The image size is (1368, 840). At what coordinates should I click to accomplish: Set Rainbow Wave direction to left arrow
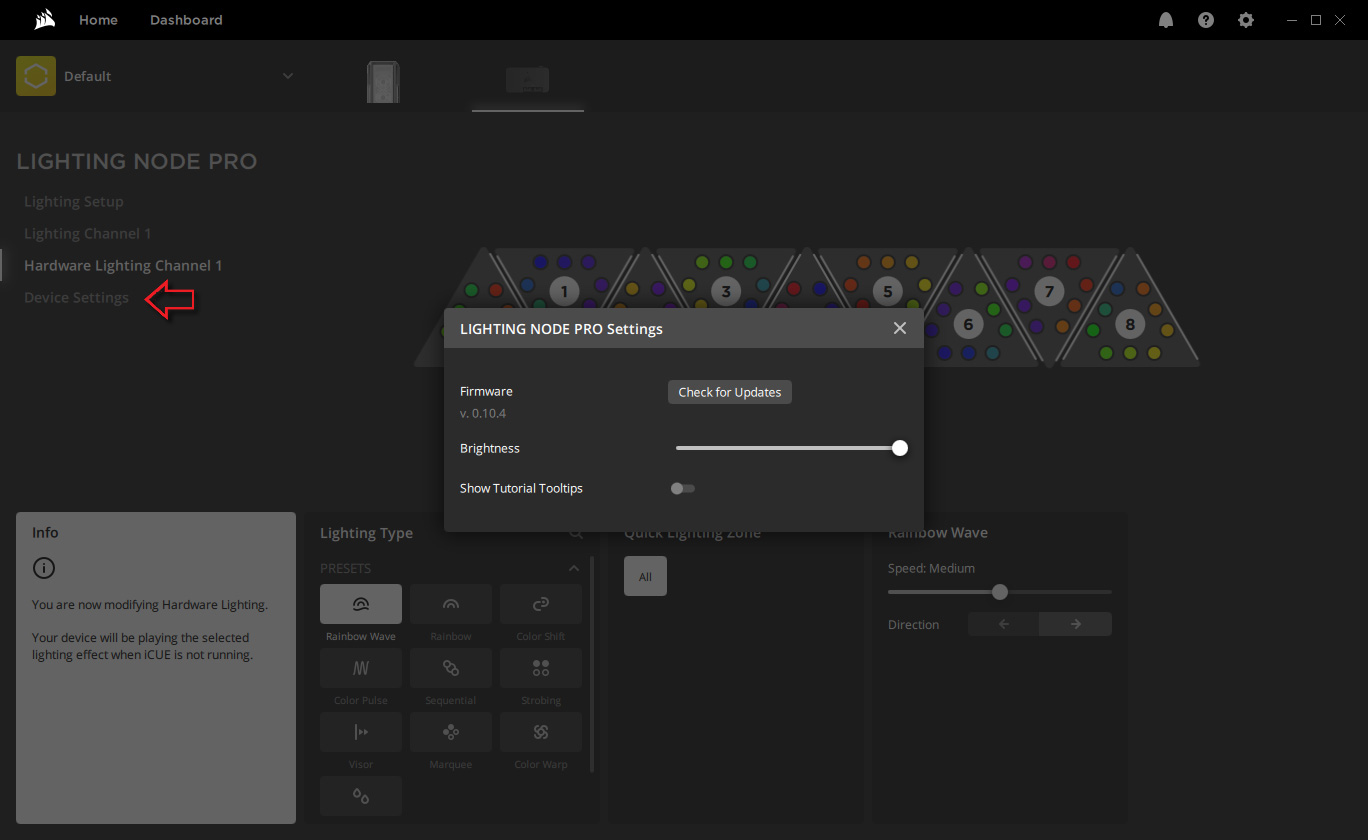pyautogui.click(x=1004, y=624)
